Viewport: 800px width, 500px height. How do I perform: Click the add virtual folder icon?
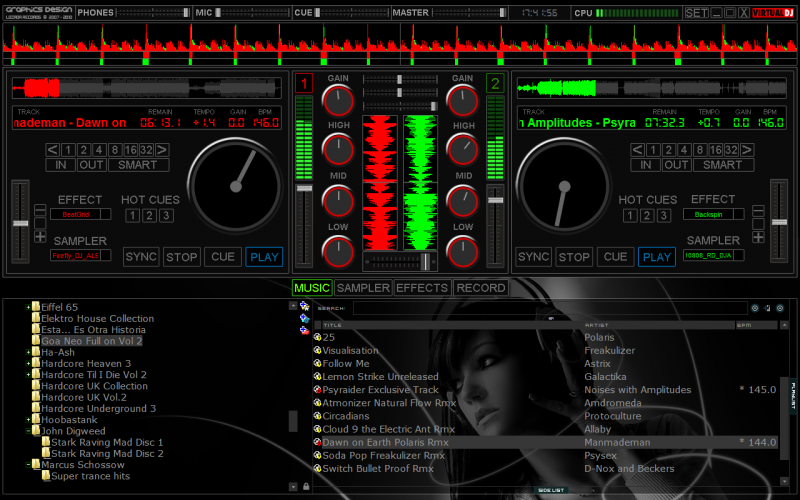point(305,318)
